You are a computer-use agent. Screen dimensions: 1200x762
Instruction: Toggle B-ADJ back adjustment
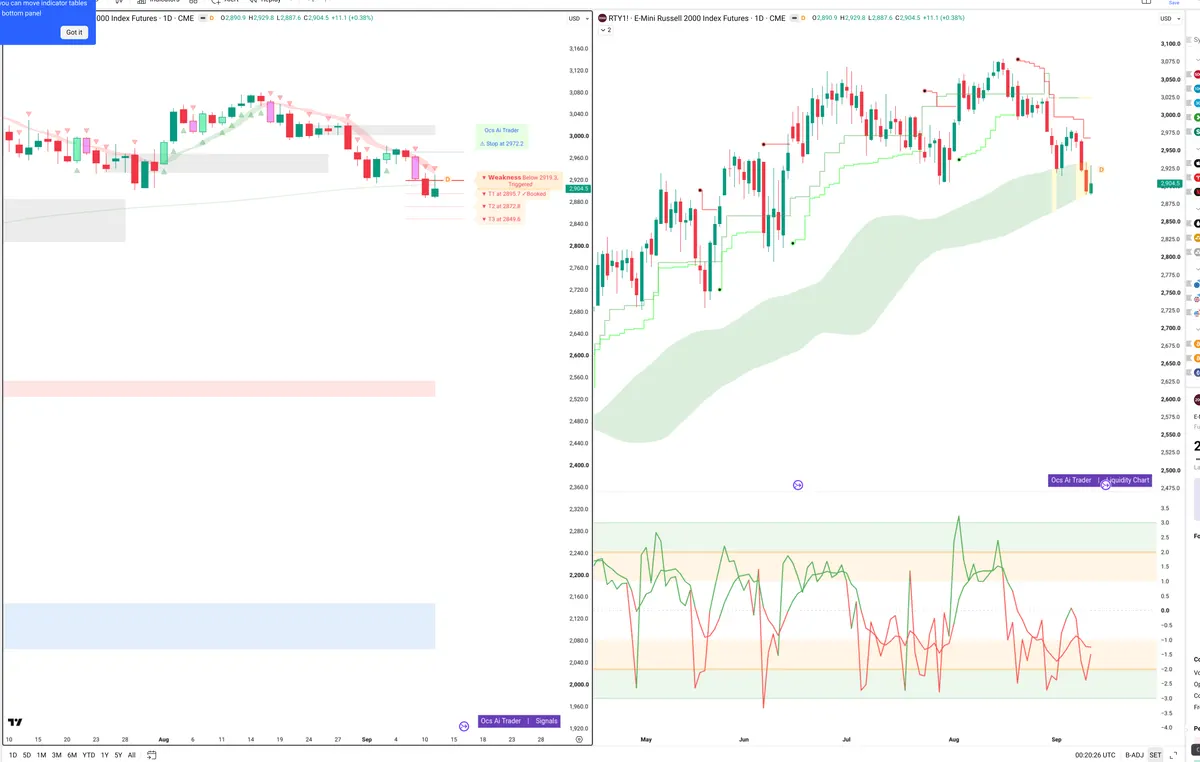click(x=1134, y=755)
